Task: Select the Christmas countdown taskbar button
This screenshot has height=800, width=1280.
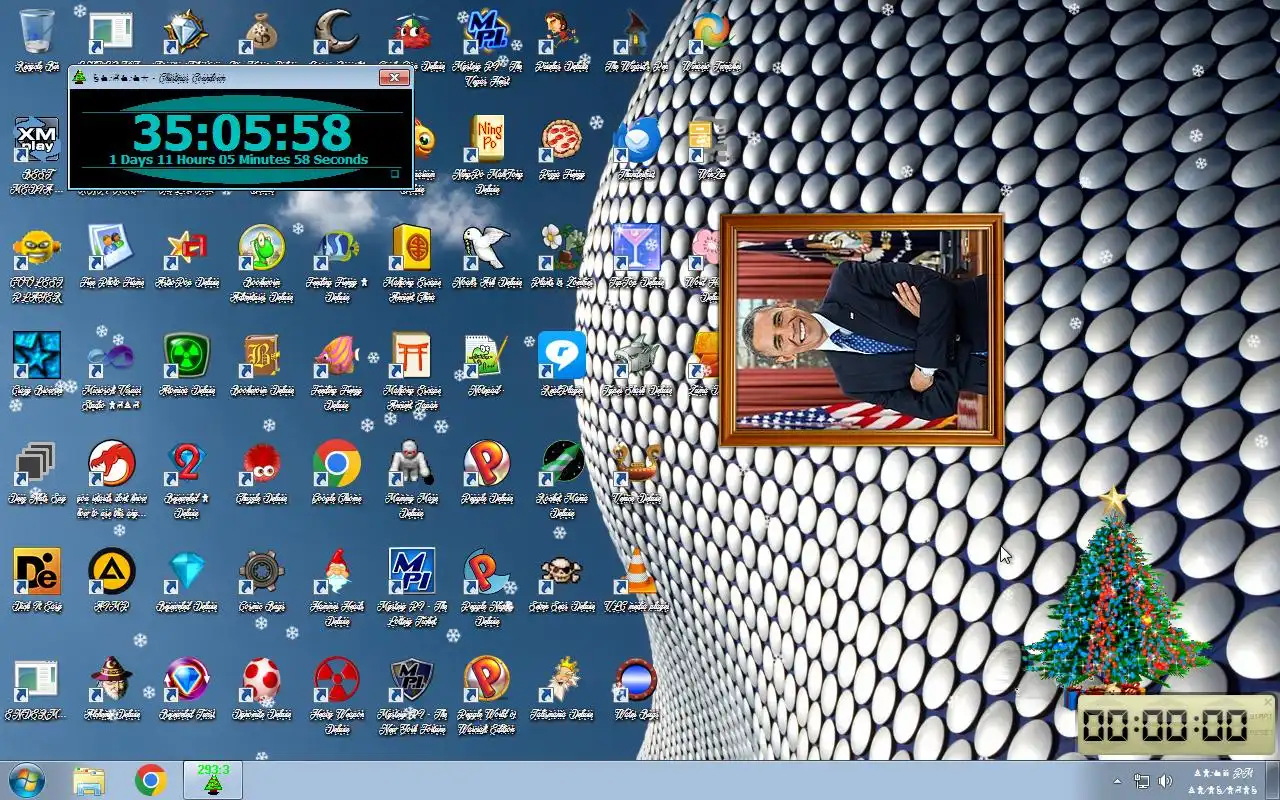Action: (213, 780)
